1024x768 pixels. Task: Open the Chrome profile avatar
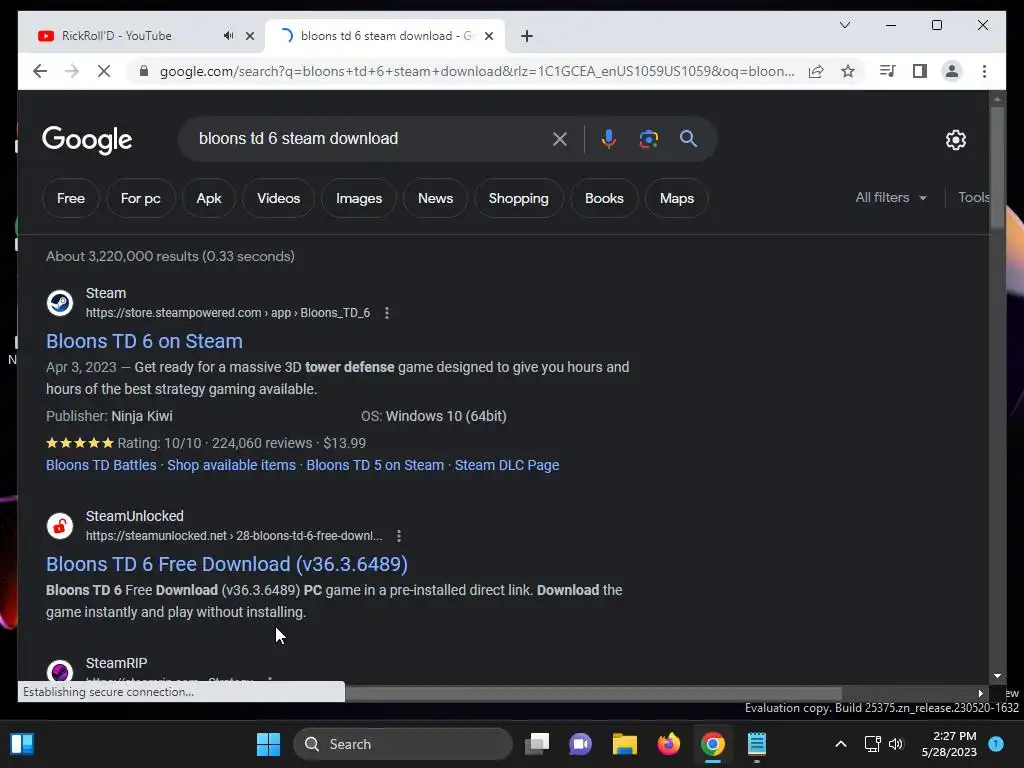pyautogui.click(x=952, y=71)
